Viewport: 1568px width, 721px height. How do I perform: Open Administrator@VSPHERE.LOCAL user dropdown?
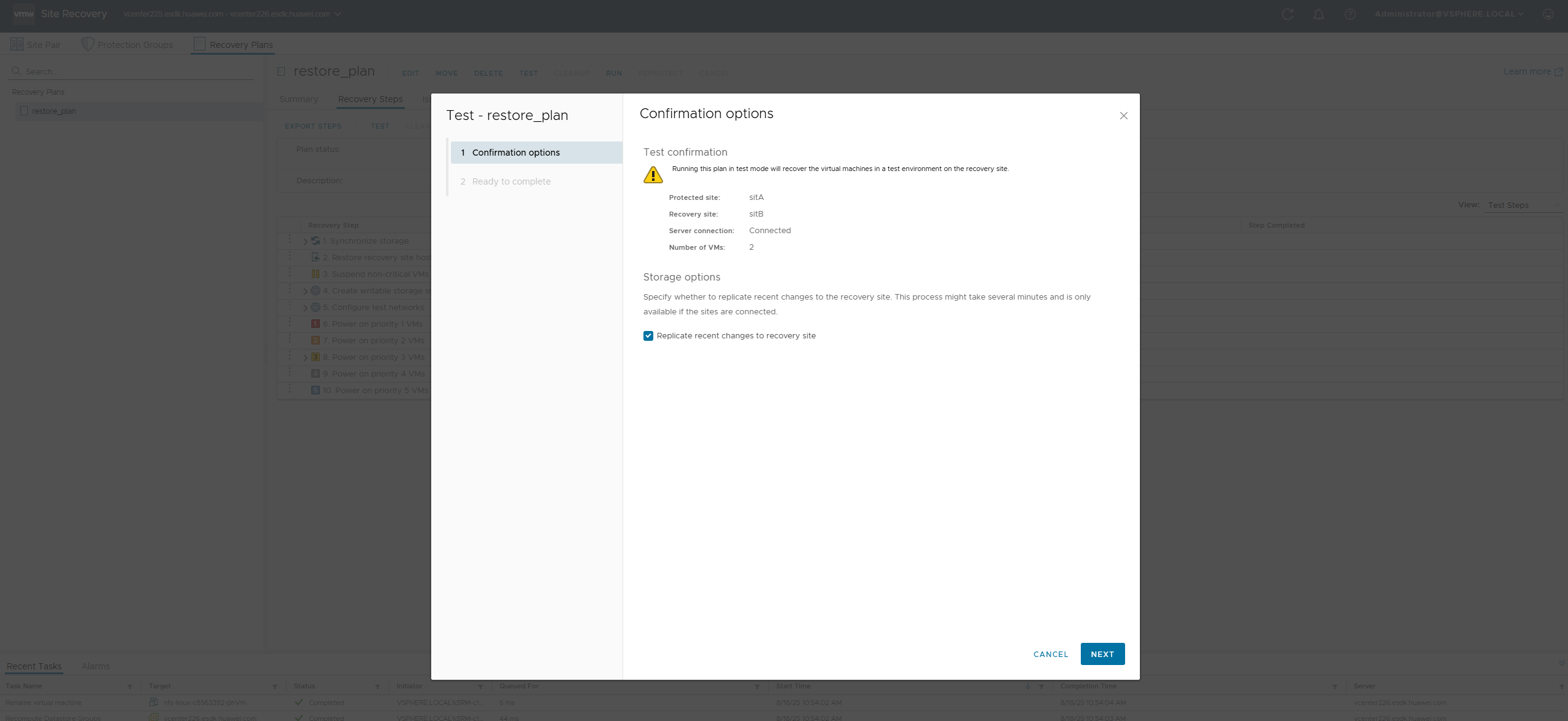[1450, 14]
